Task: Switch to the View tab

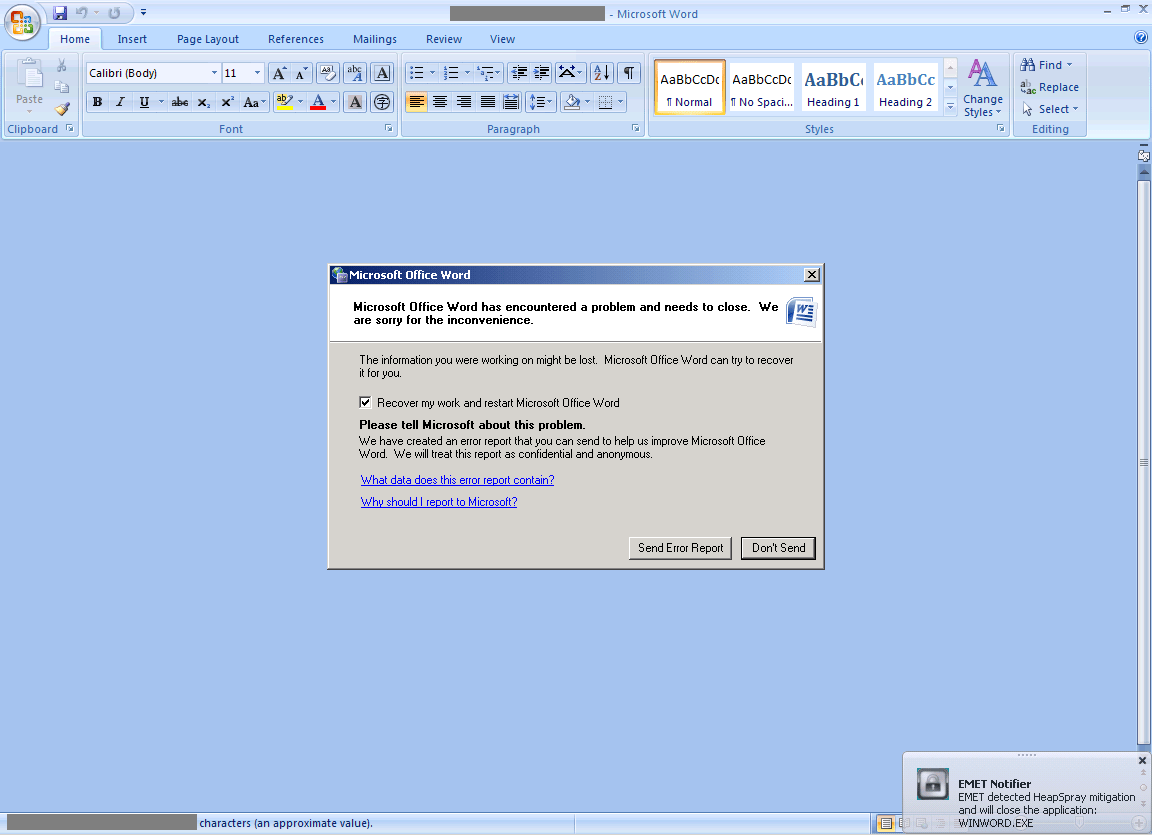Action: point(503,39)
